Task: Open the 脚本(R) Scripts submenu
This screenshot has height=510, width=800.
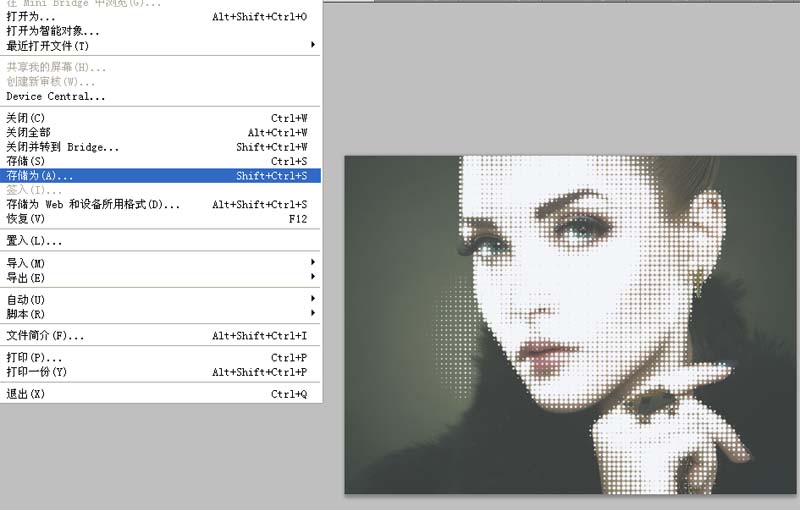Action: (26, 314)
